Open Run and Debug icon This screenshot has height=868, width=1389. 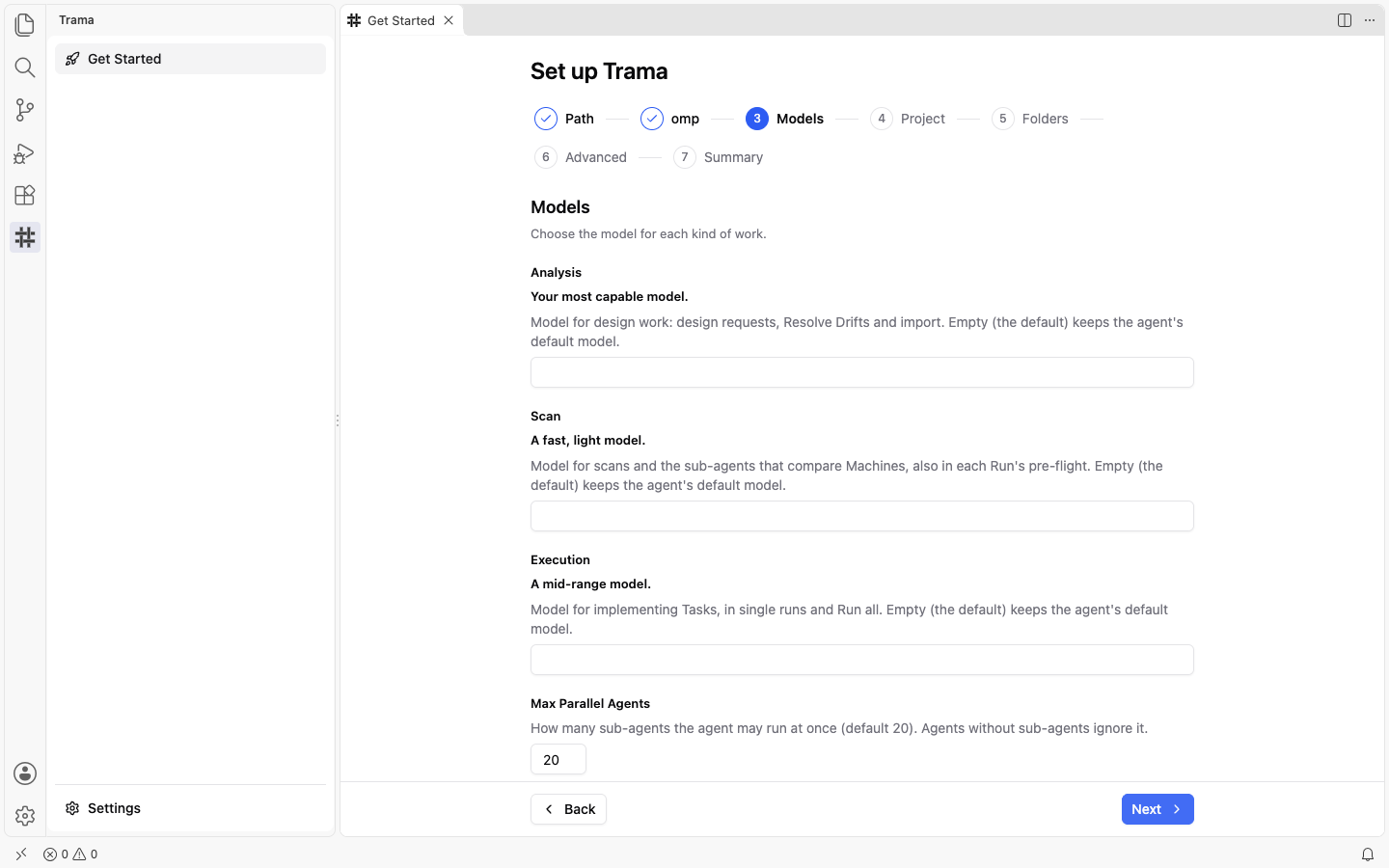[25, 152]
